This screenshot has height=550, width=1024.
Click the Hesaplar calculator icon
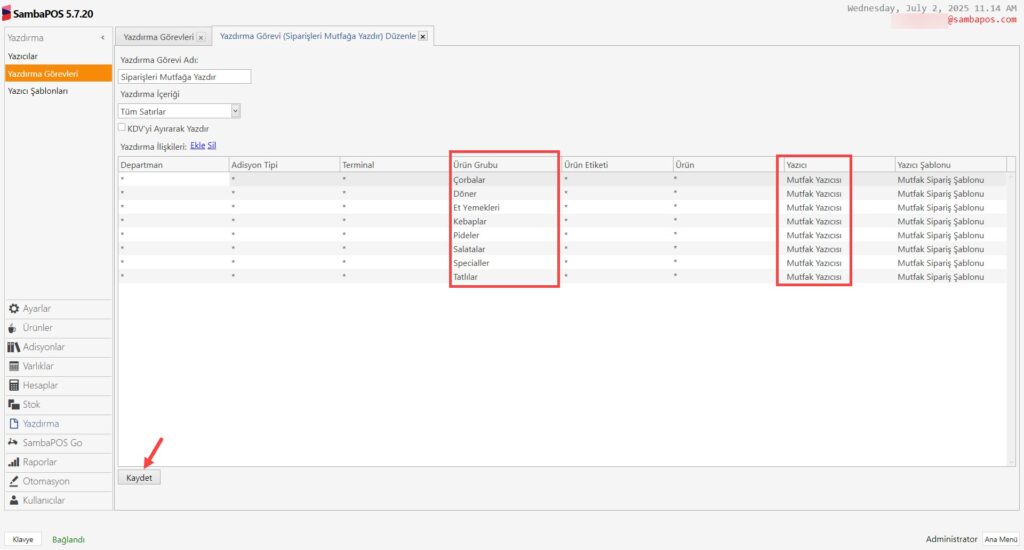tap(14, 385)
